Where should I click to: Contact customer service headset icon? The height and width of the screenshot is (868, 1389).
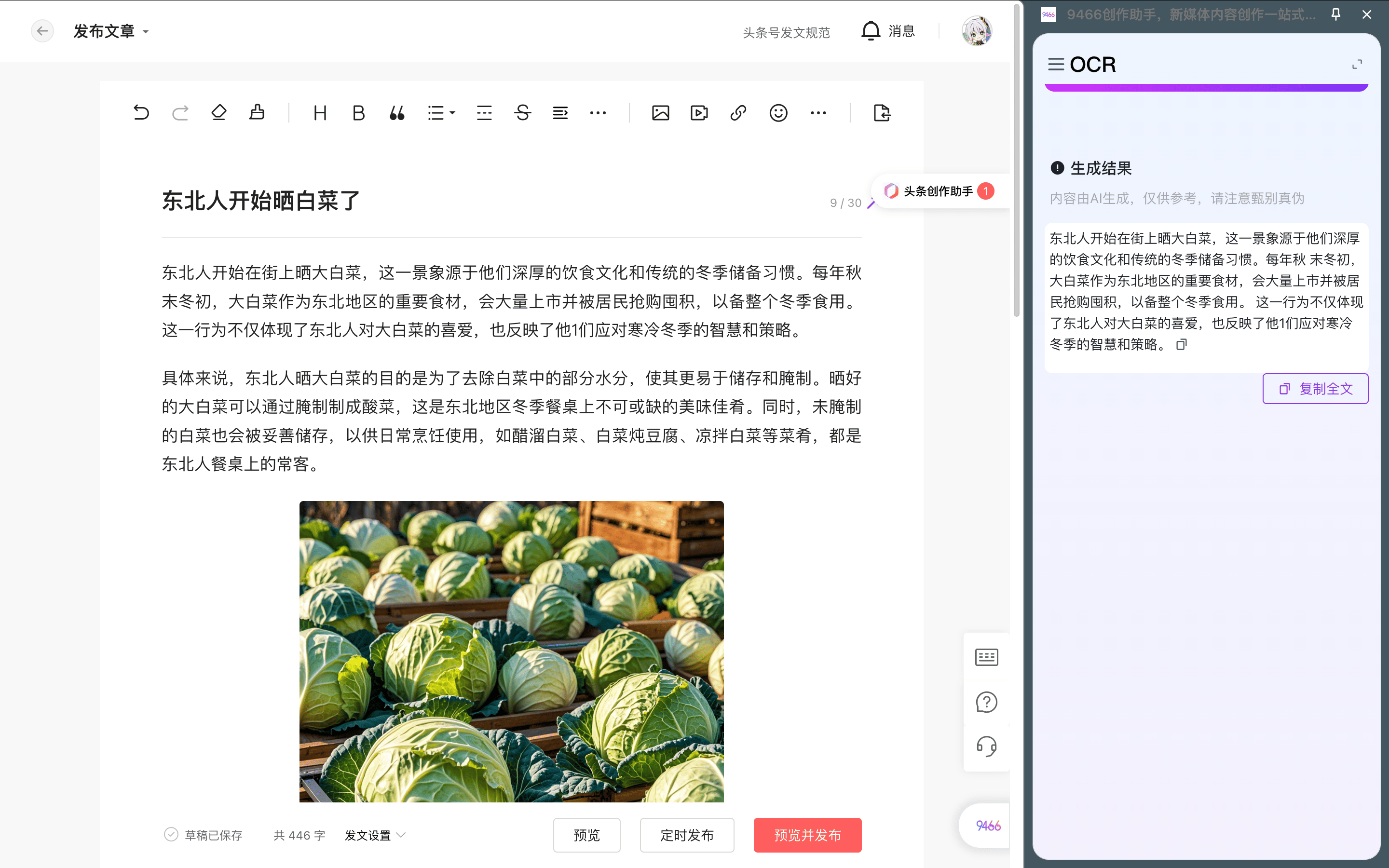click(986, 746)
